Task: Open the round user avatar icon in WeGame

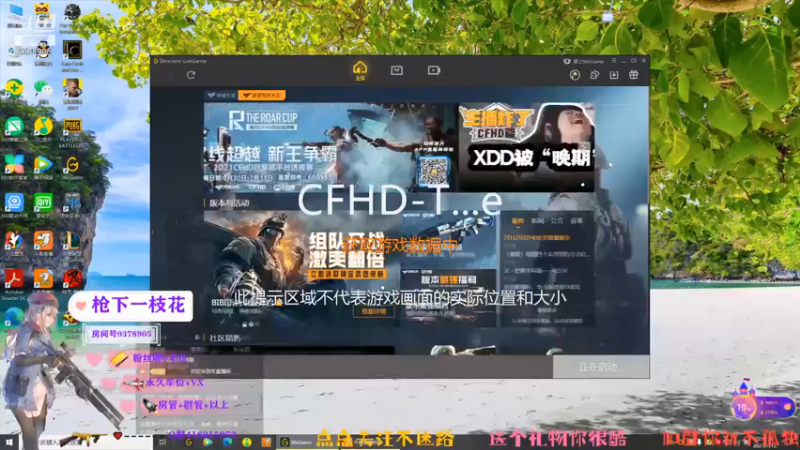Action: tap(575, 75)
